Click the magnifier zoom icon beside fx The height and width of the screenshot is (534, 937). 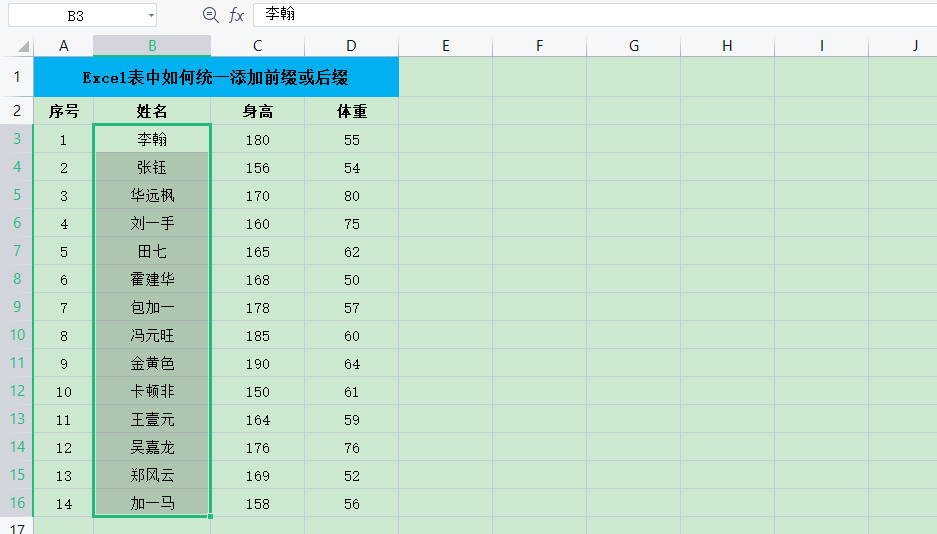210,15
